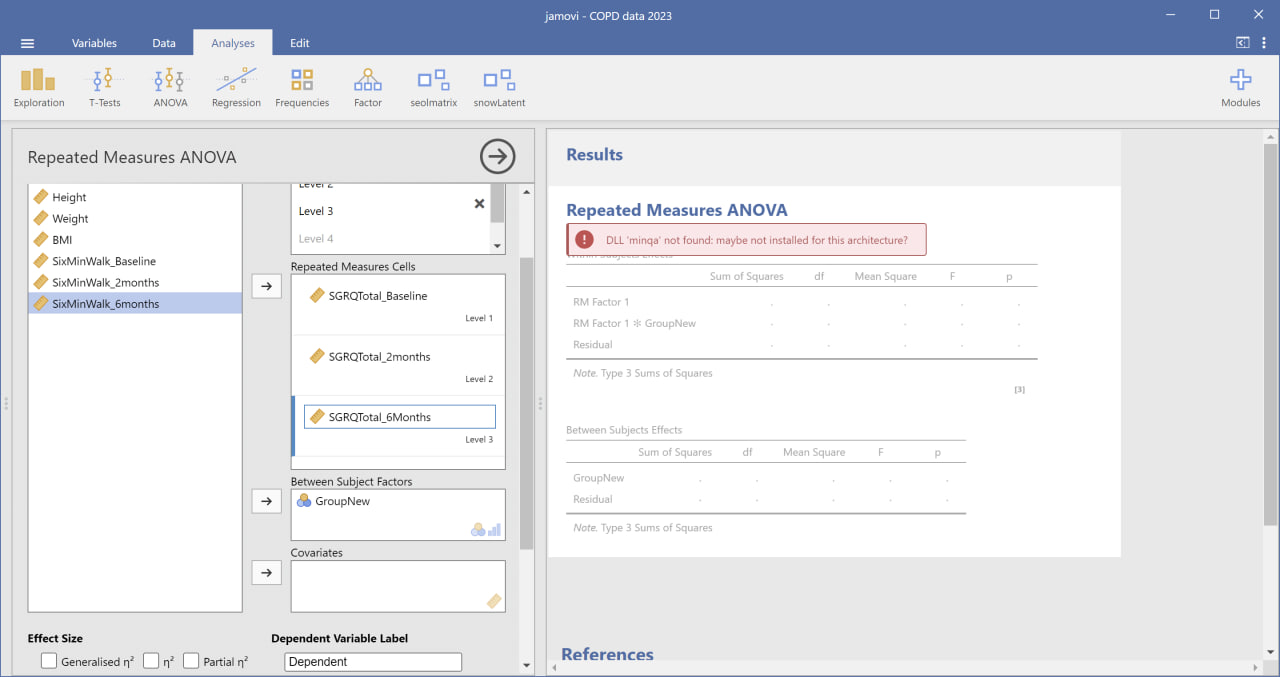Screen dimensions: 1280x677
Task: Open the three-dot options menu
Action: point(1264,43)
